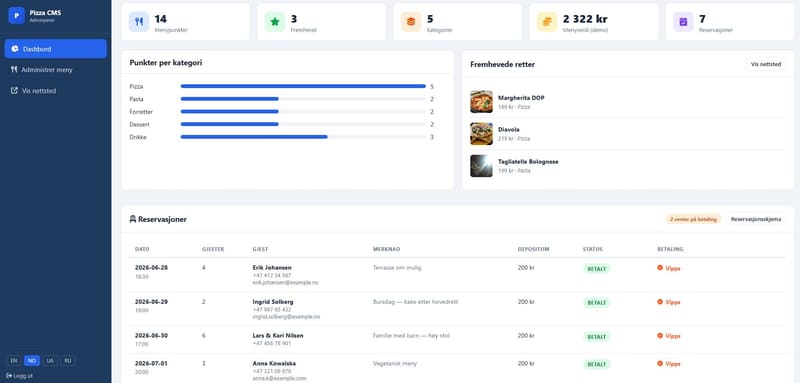Click the Vis nettsted external link icon
Viewport: 800px width, 383px height.
pos(14,90)
